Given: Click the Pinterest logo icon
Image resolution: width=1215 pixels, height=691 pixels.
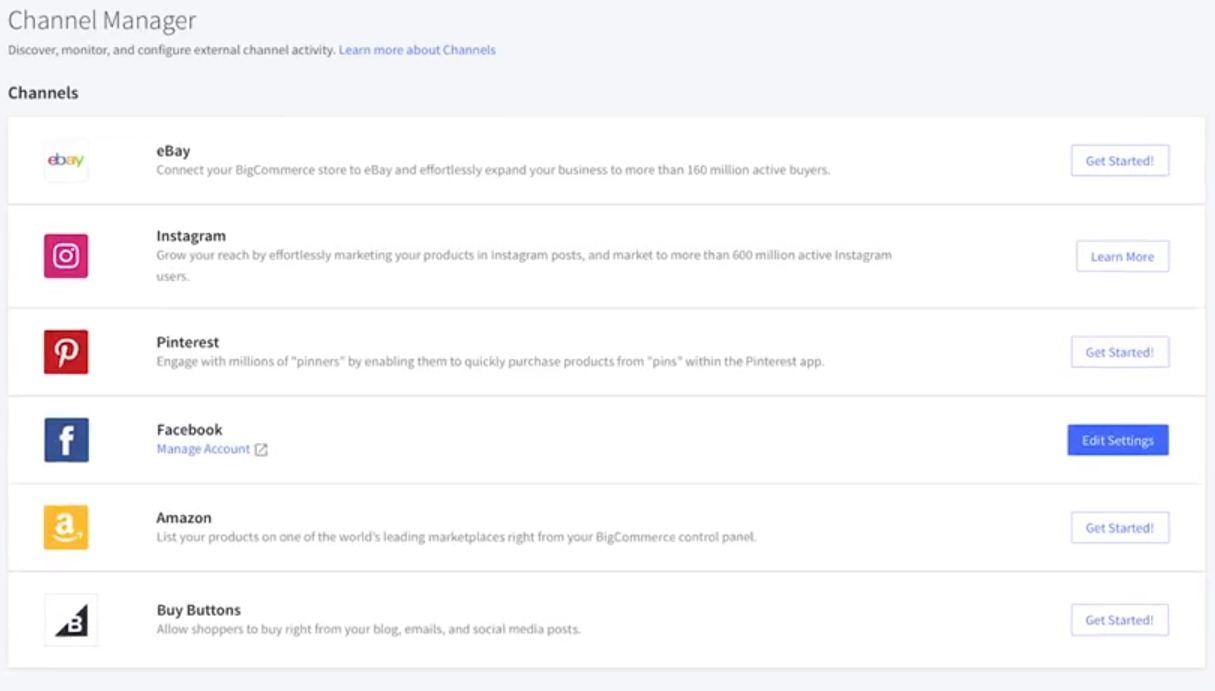Looking at the screenshot, I should (66, 352).
